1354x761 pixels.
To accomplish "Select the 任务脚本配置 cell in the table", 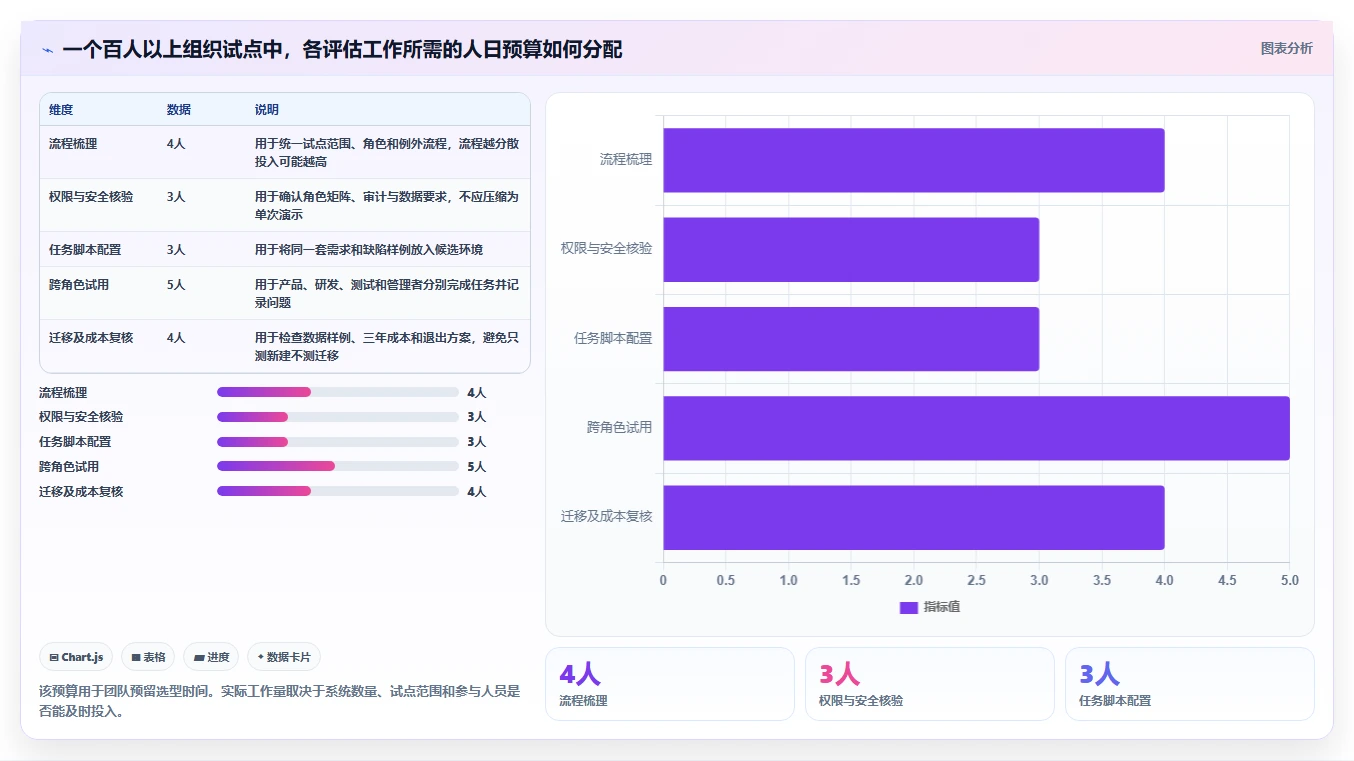I will pyautogui.click(x=85, y=250).
